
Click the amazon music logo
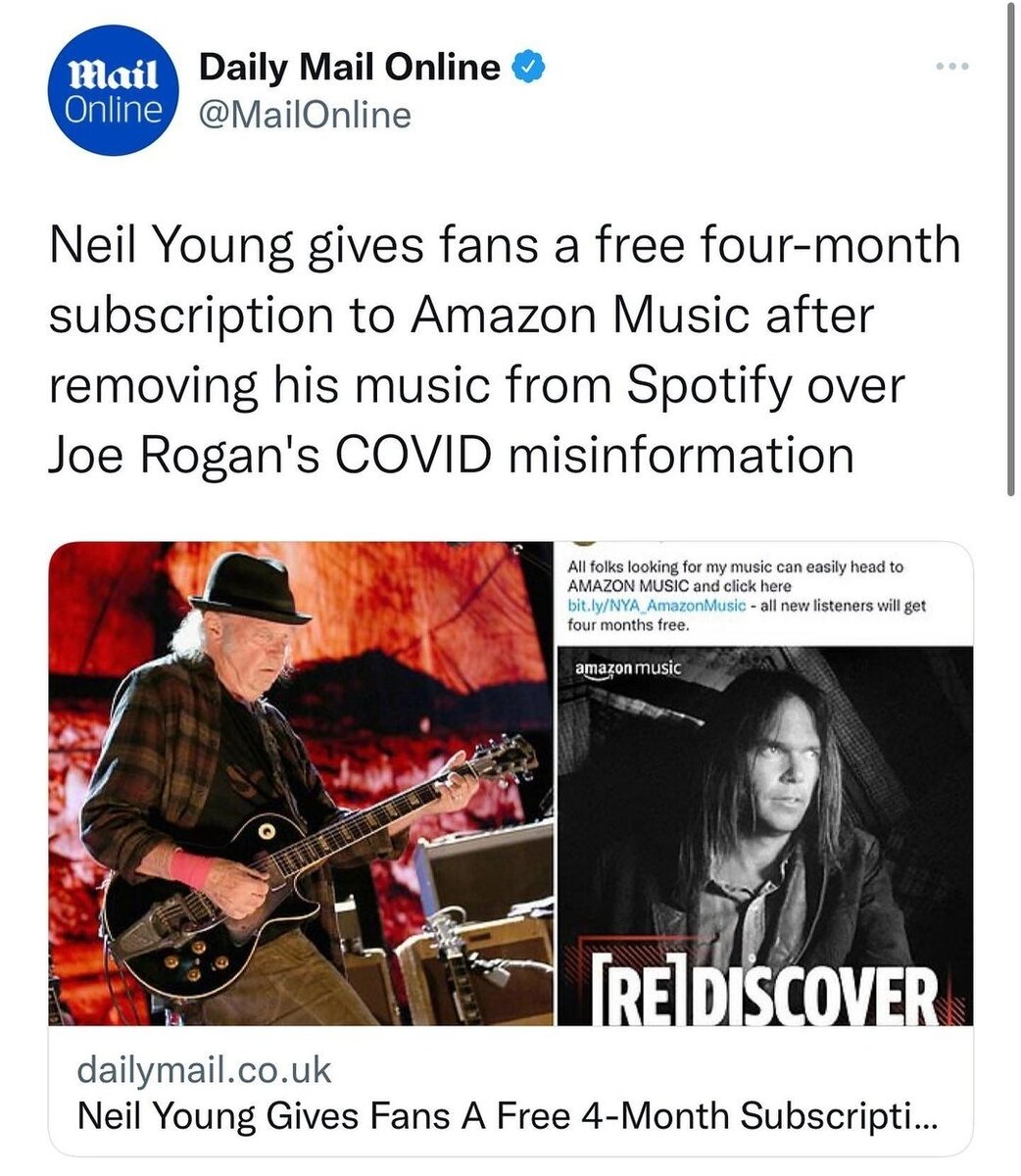click(x=628, y=669)
